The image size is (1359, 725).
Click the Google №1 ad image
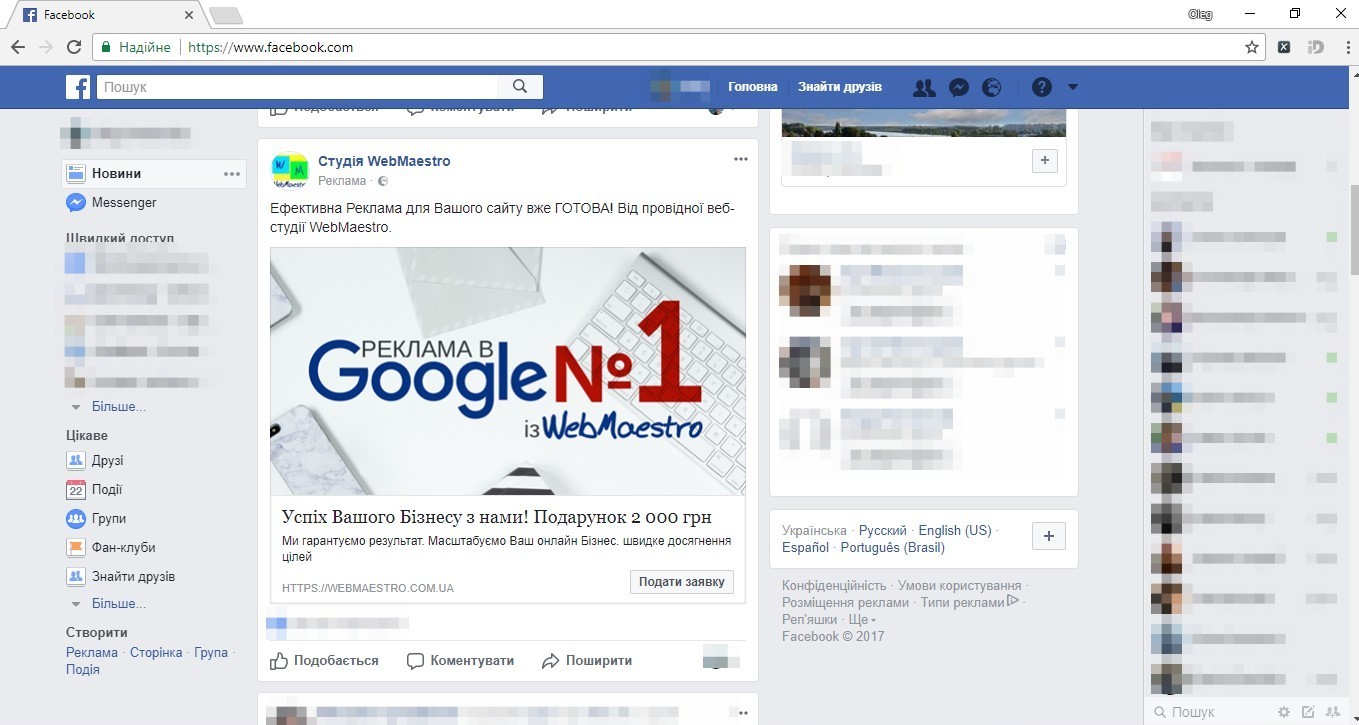(x=508, y=371)
